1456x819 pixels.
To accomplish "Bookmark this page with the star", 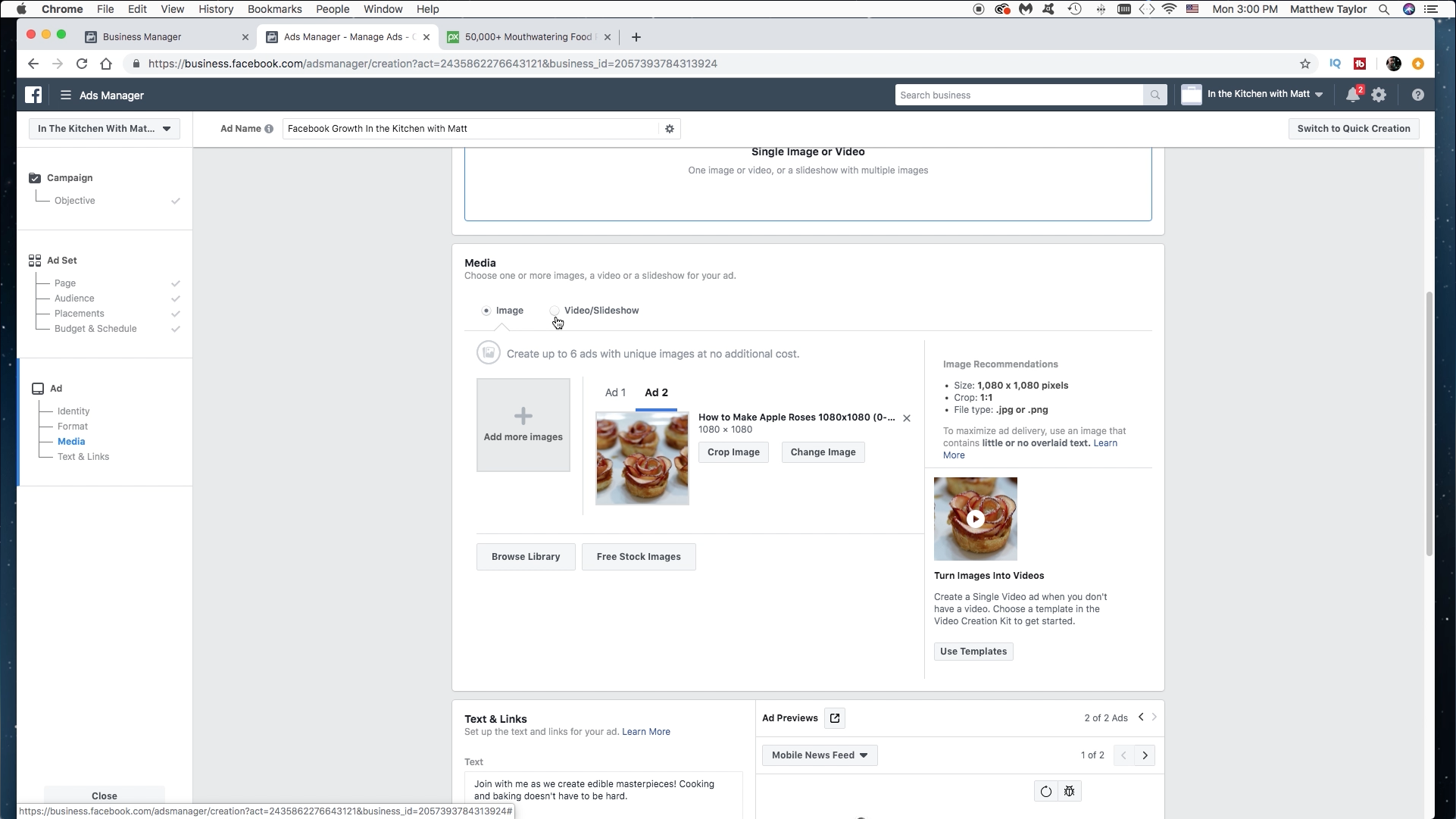I will click(1304, 64).
